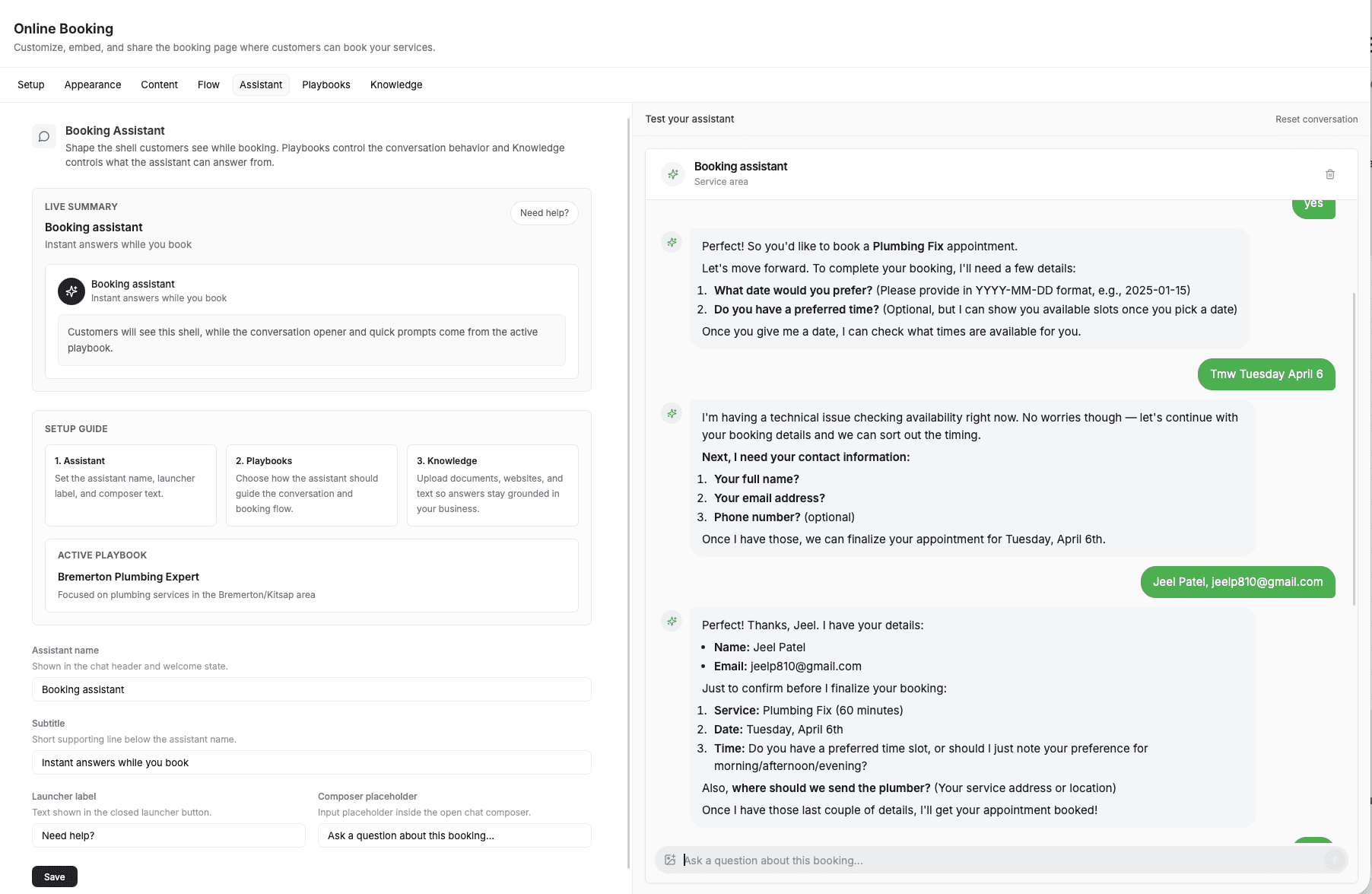Screen dimensions: 1372x894
Task: Switch to the Playbooks tab
Action: [326, 84]
